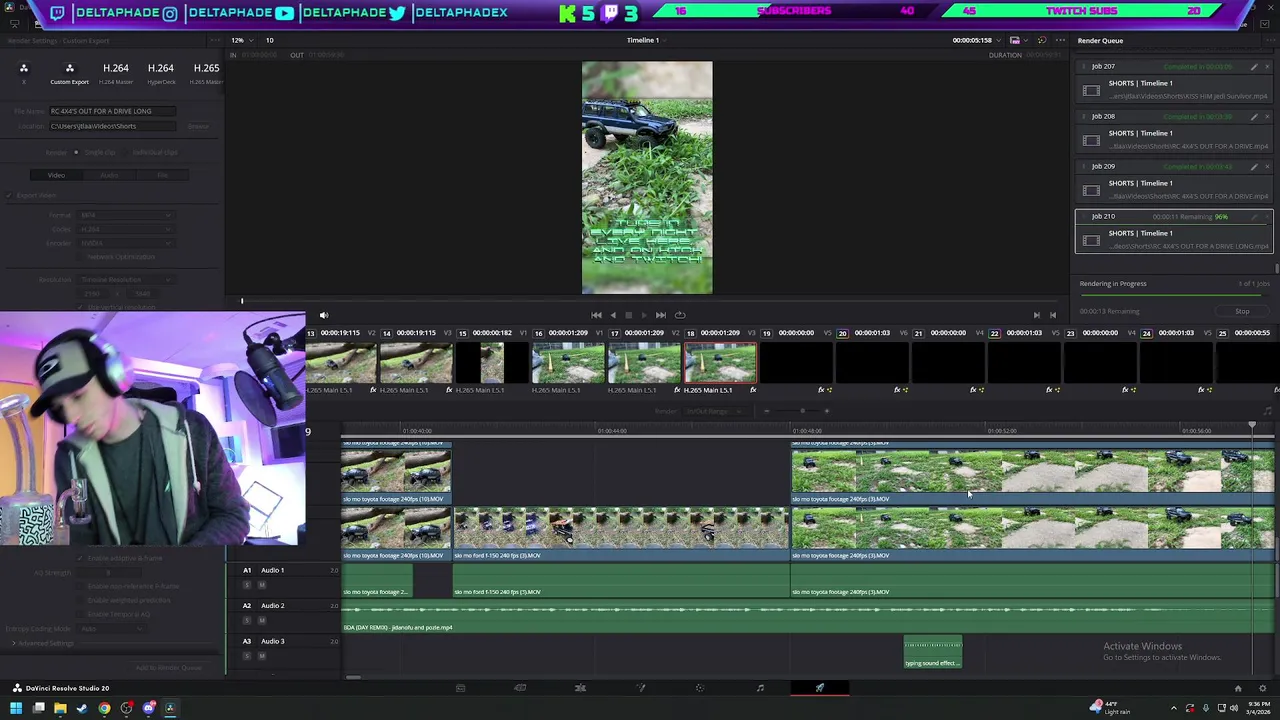Screen dimensions: 1280x720
Task: Click the viewer scrubber bar
Action: pyautogui.click(x=648, y=300)
